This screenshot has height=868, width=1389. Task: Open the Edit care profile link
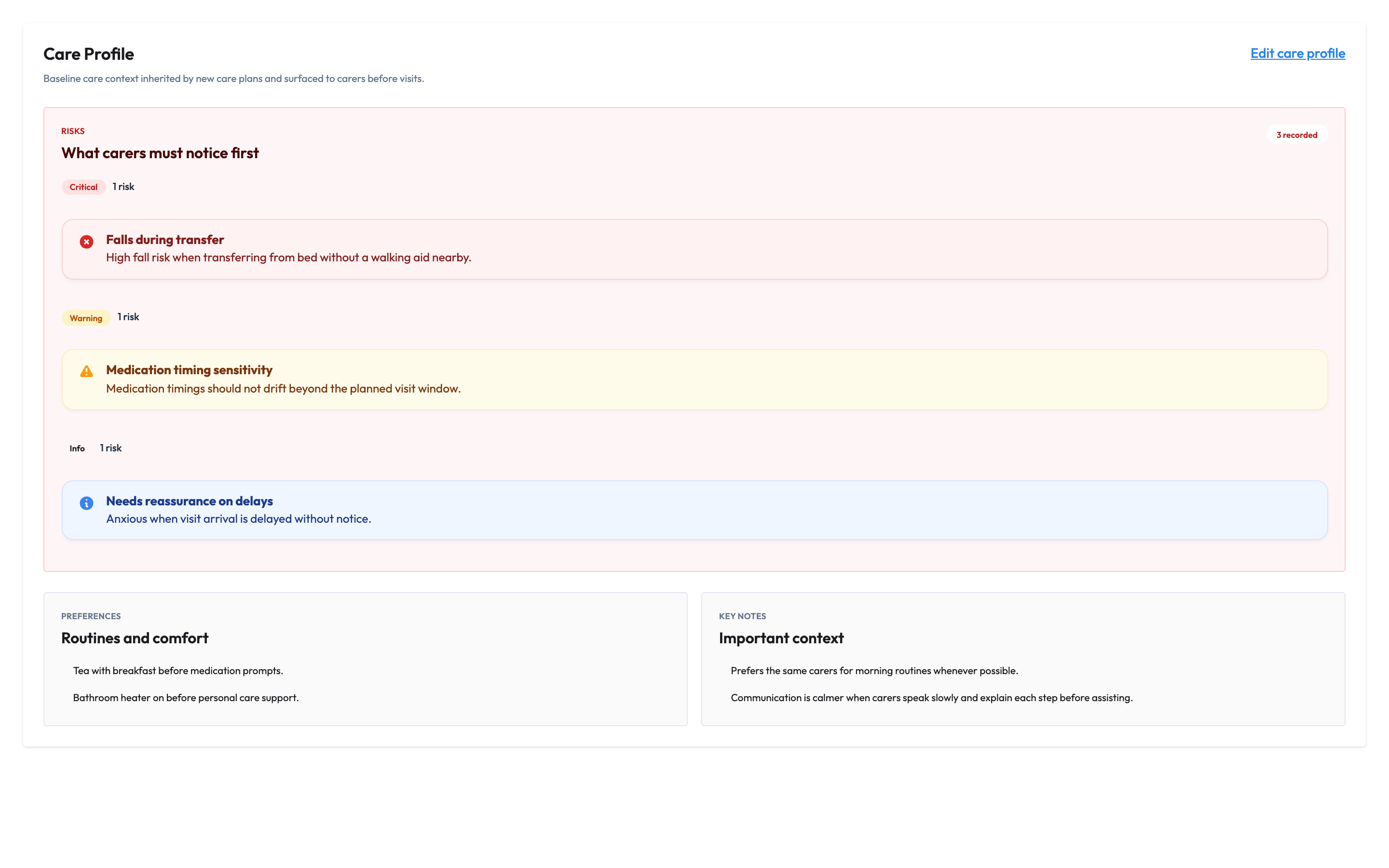(1297, 54)
